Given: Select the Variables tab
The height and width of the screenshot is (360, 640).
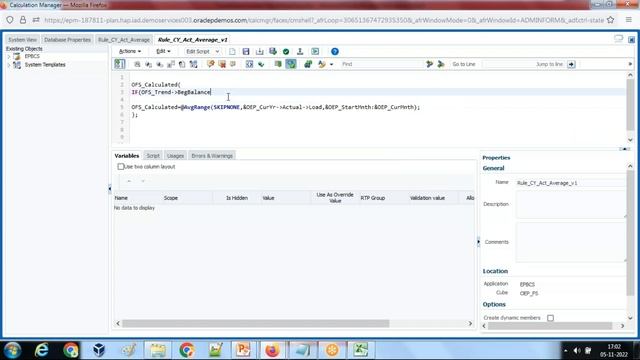Looking at the screenshot, I should point(127,156).
